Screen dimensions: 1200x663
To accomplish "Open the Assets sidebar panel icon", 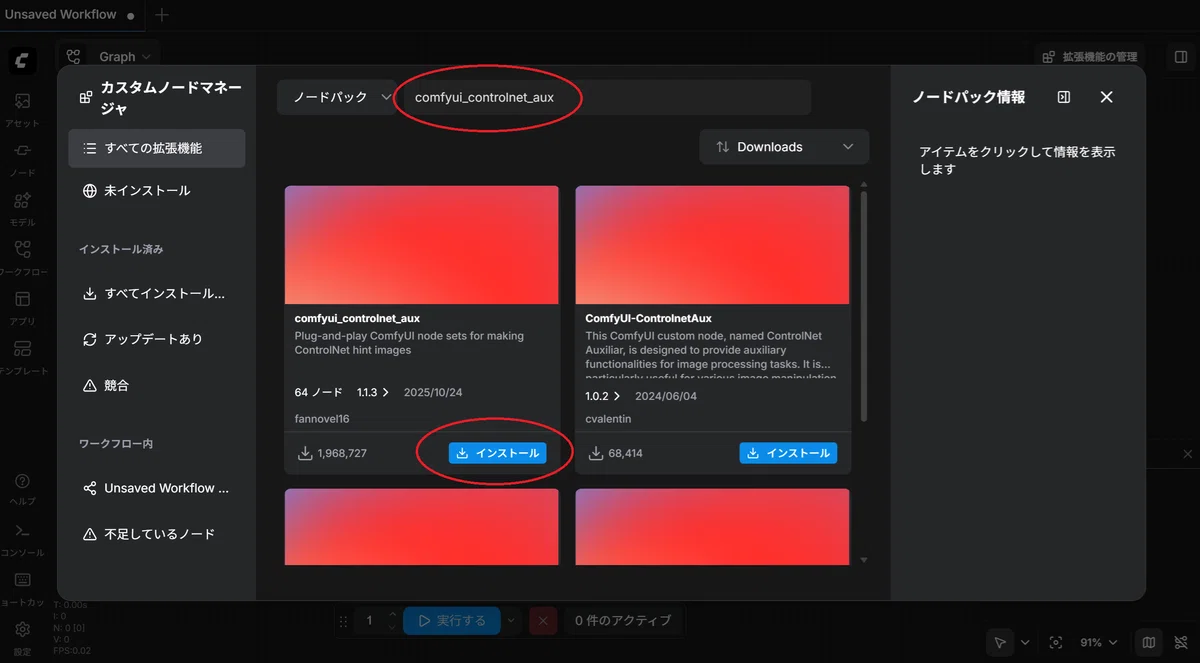I will tap(22, 101).
